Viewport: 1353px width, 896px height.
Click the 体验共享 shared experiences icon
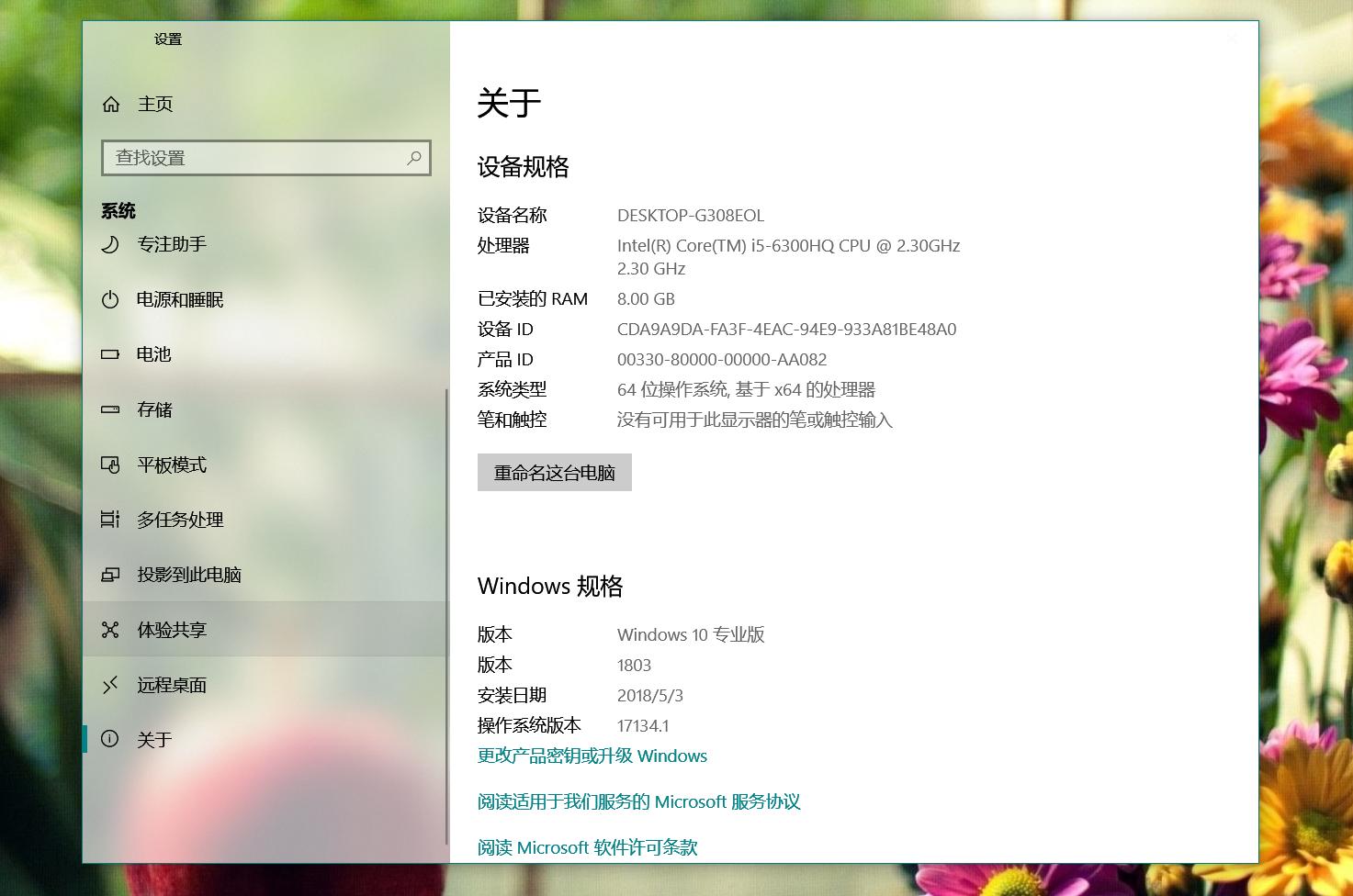click(x=110, y=630)
